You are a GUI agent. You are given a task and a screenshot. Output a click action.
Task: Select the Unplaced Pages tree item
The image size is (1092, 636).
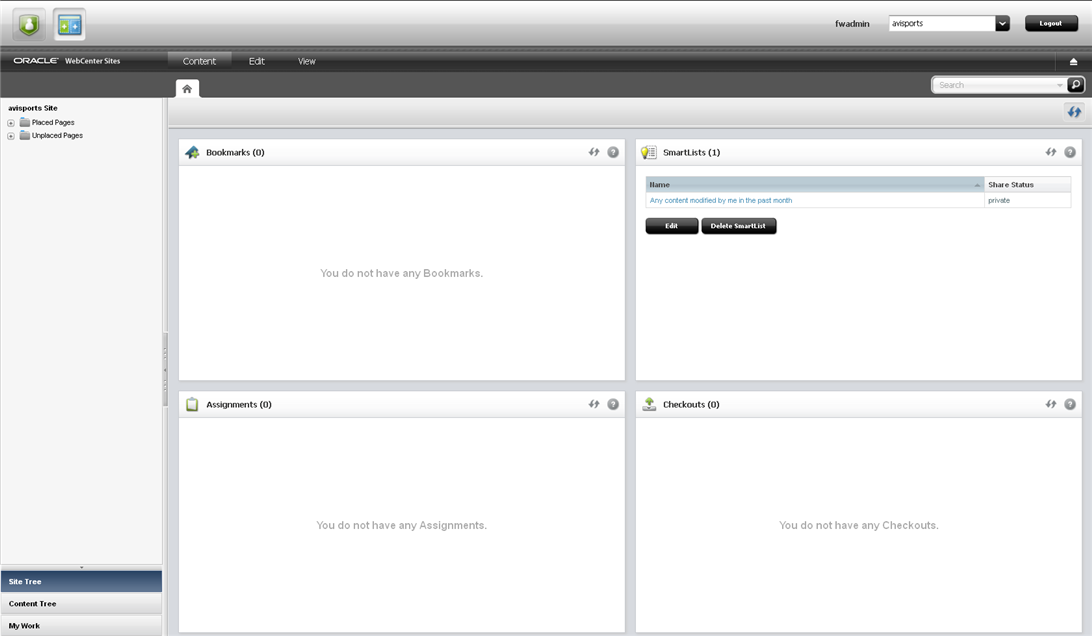coord(57,135)
